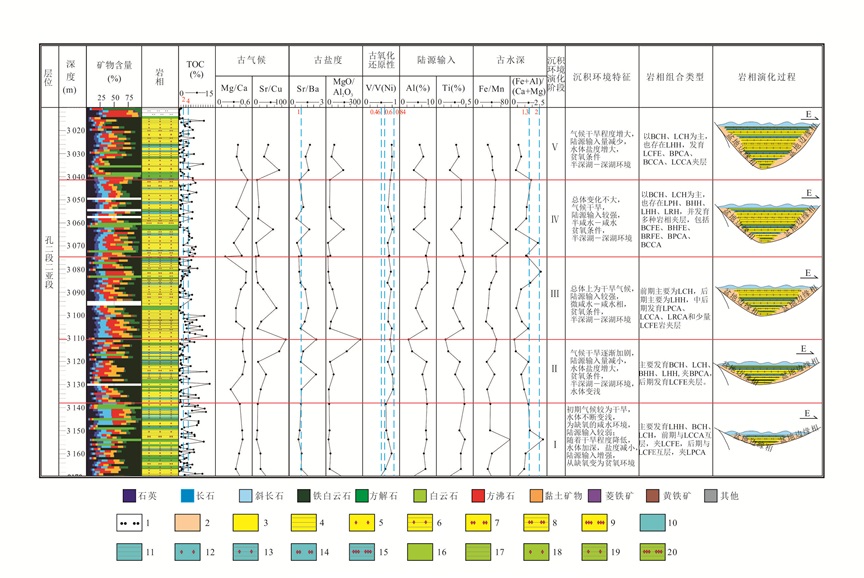Screen dimensions: 864x578
Task: Click the 其他 gray legend swatch
Action: click(711, 495)
